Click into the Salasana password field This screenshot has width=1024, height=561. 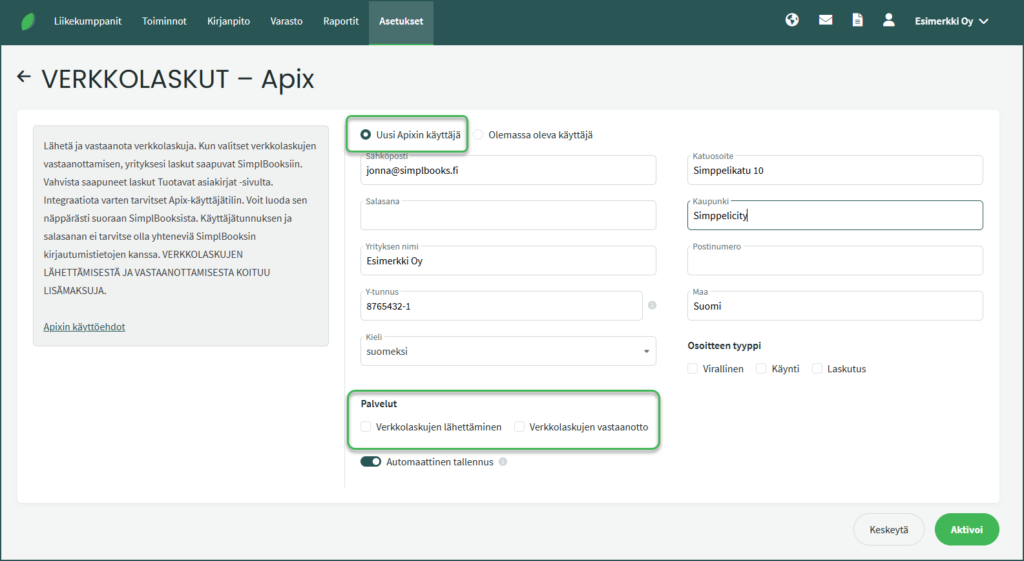tap(508, 215)
